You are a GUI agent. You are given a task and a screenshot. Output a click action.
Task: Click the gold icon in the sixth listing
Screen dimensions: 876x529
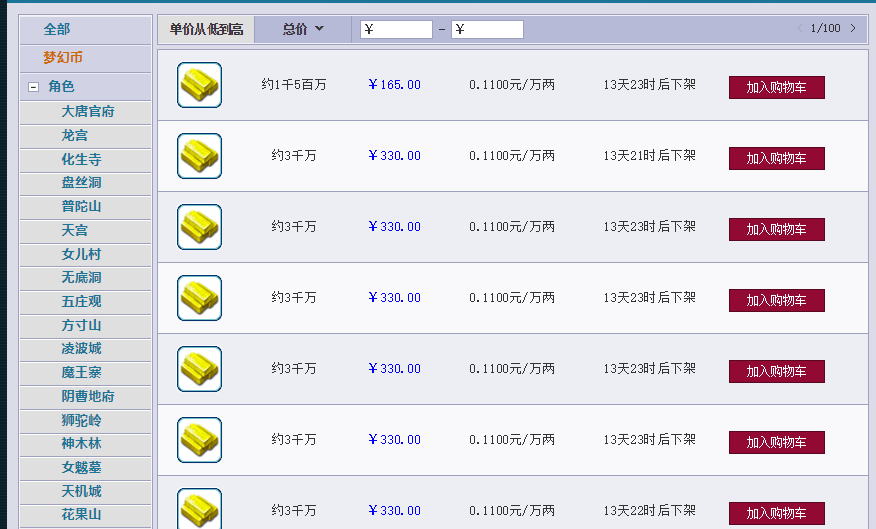tap(199, 440)
